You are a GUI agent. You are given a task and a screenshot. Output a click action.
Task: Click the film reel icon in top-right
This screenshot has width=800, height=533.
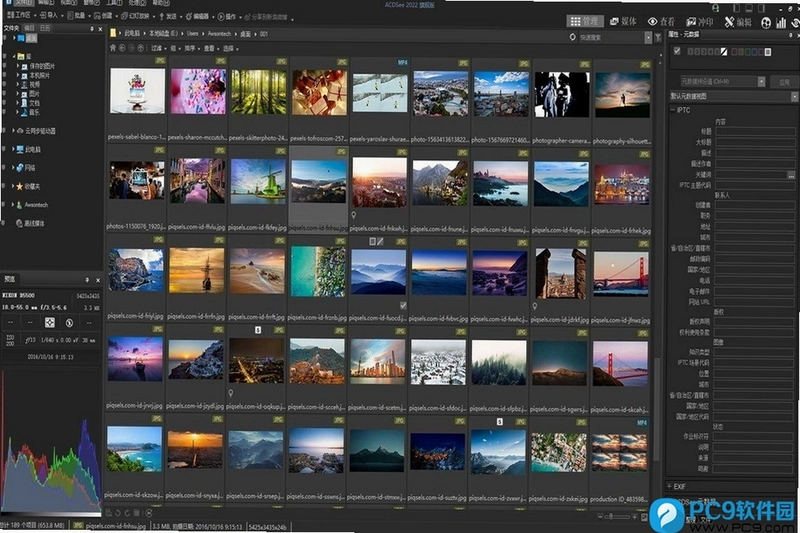pyautogui.click(x=766, y=22)
